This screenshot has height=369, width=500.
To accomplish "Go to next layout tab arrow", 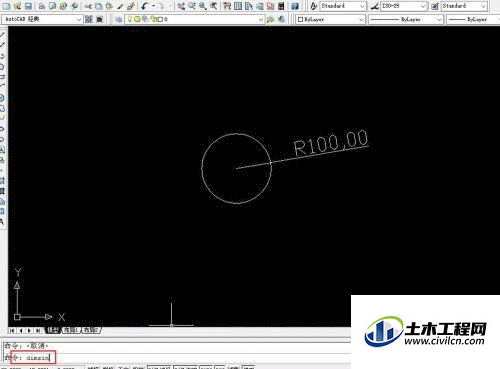I will coord(29,330).
